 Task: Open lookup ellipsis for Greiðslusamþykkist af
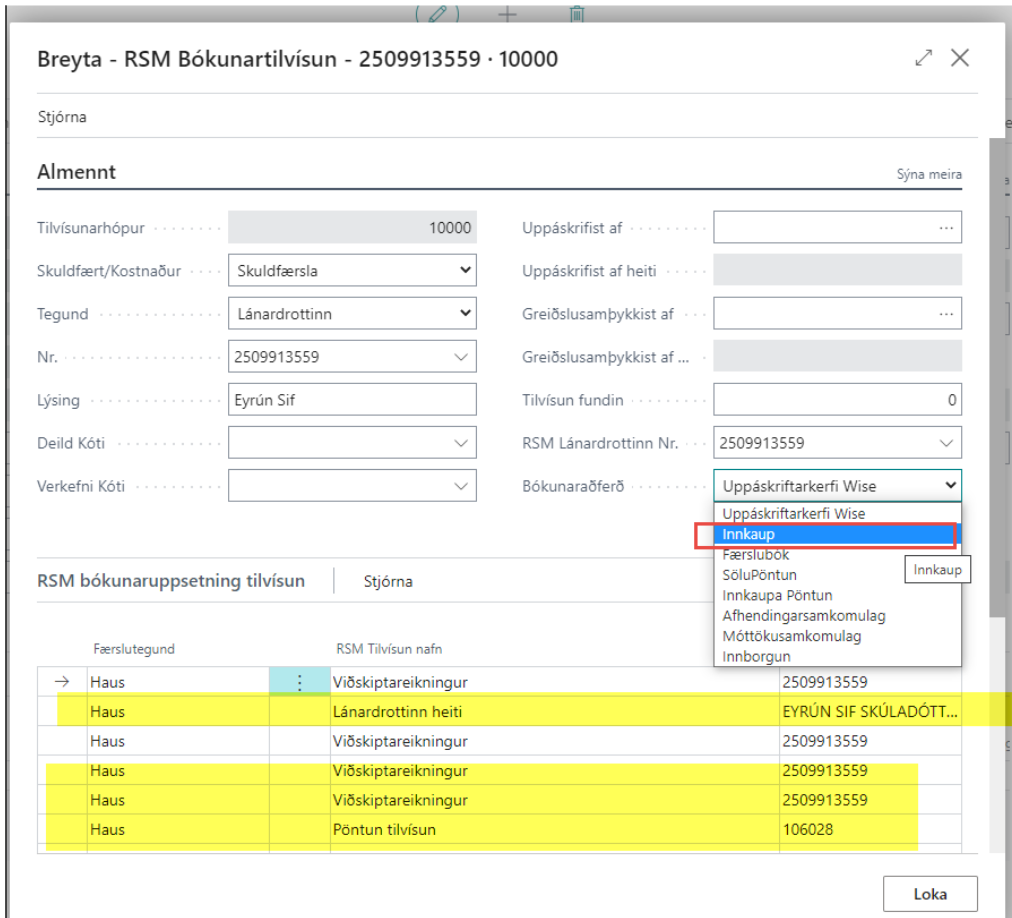(945, 314)
